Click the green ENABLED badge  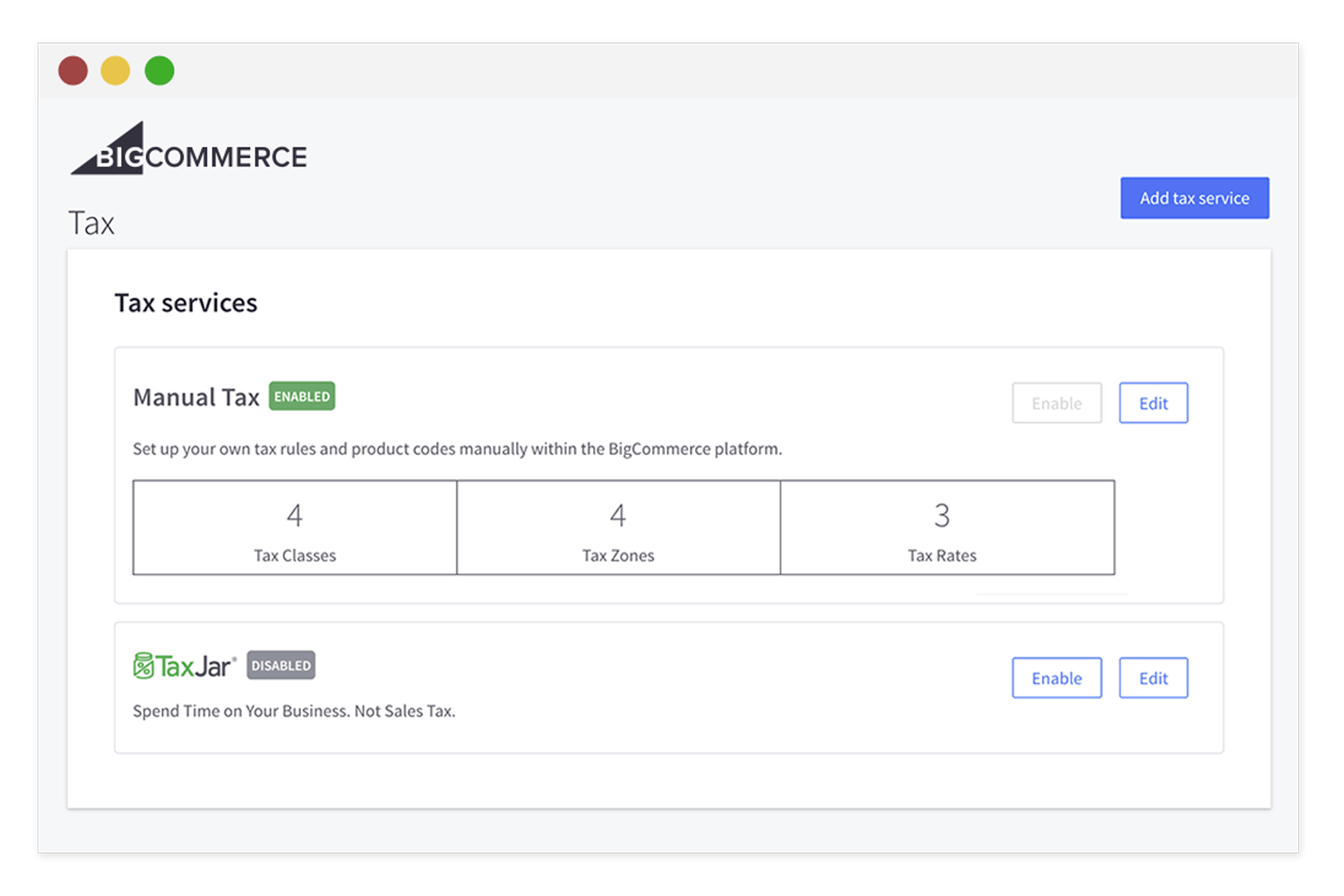pyautogui.click(x=302, y=396)
